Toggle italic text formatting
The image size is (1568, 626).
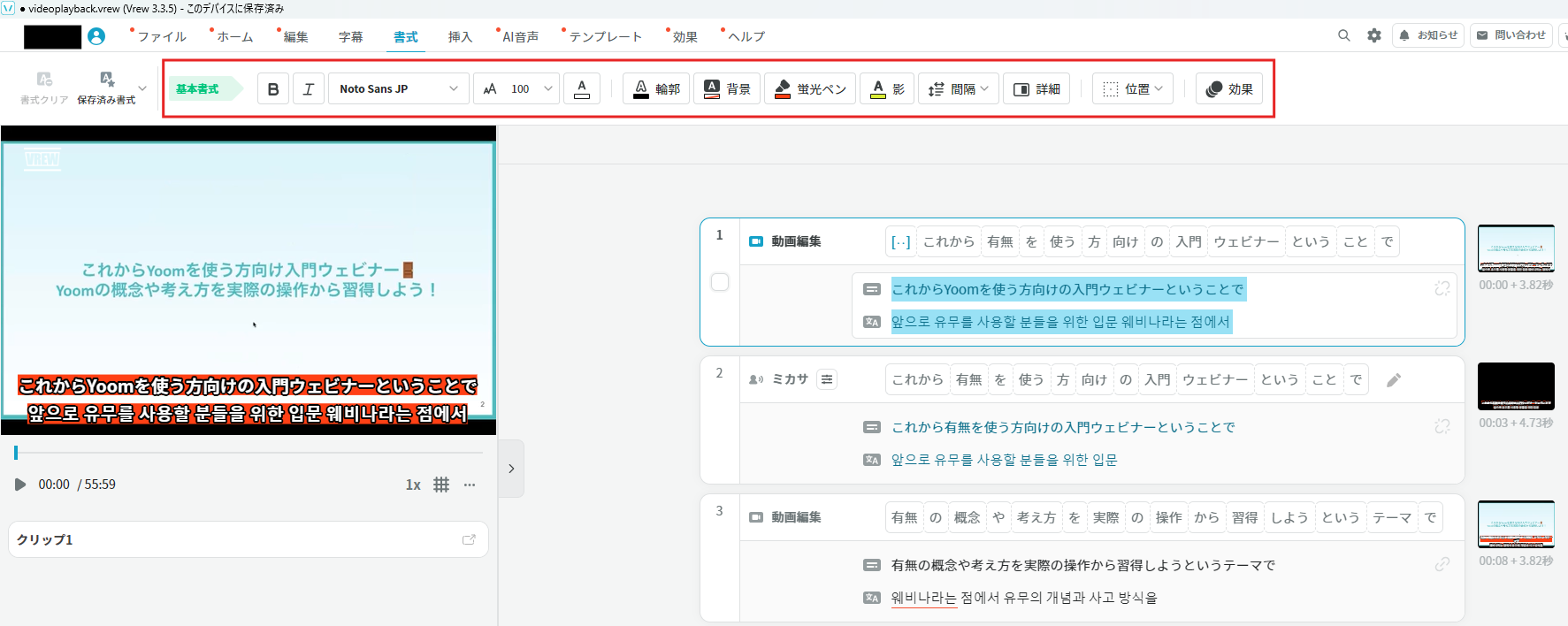[309, 89]
